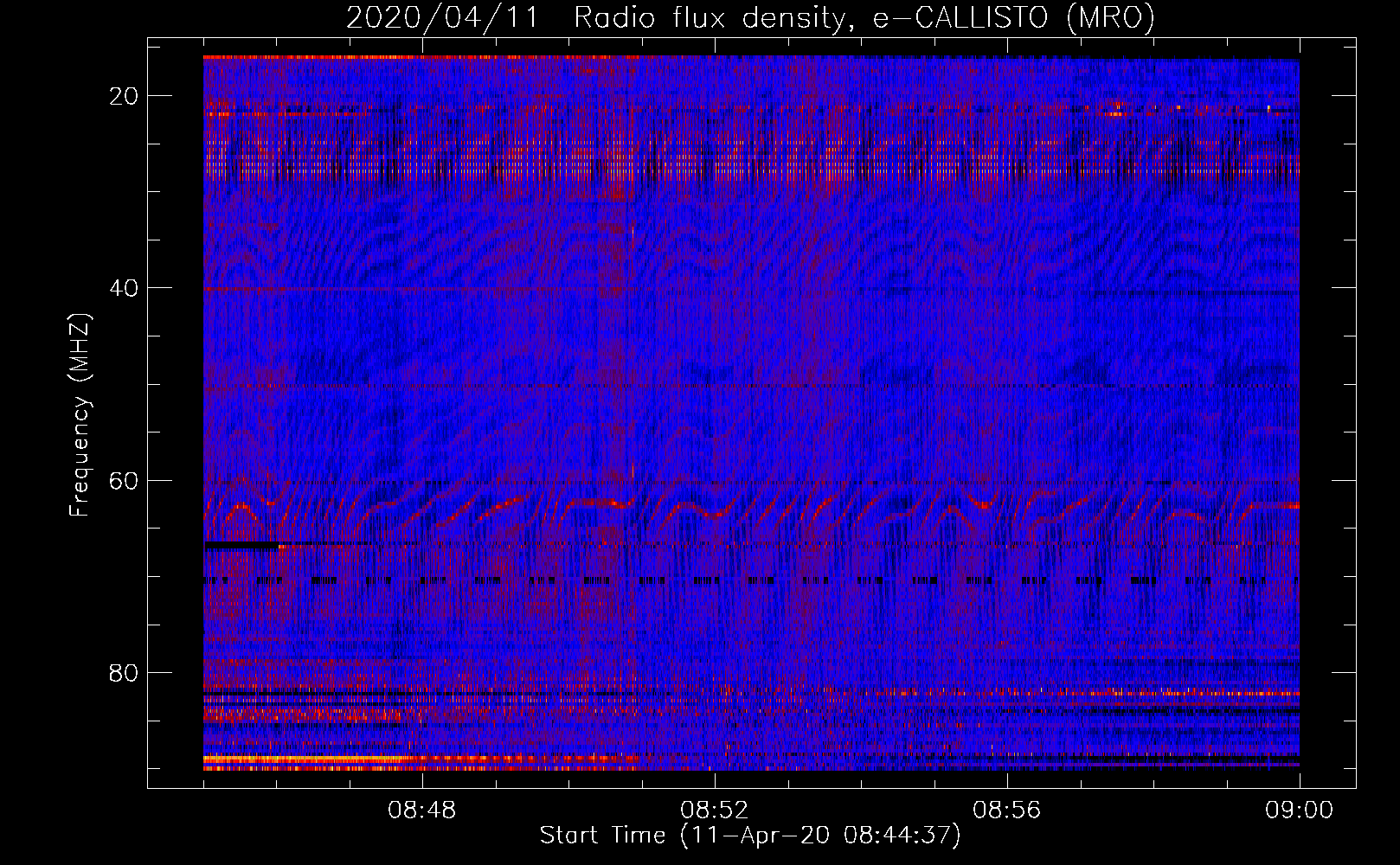Click the 08:52 time tick label
This screenshot has width=1400, height=865.
pos(714,811)
